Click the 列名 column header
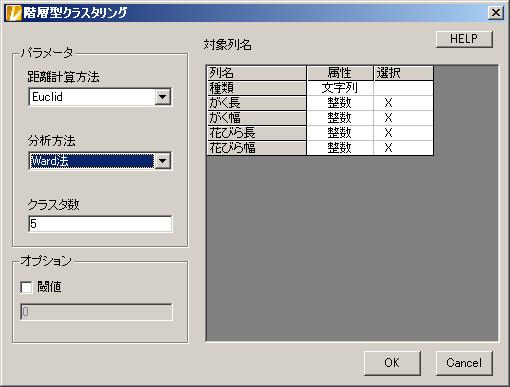Viewport: 510px width, 387px height. 256,73
